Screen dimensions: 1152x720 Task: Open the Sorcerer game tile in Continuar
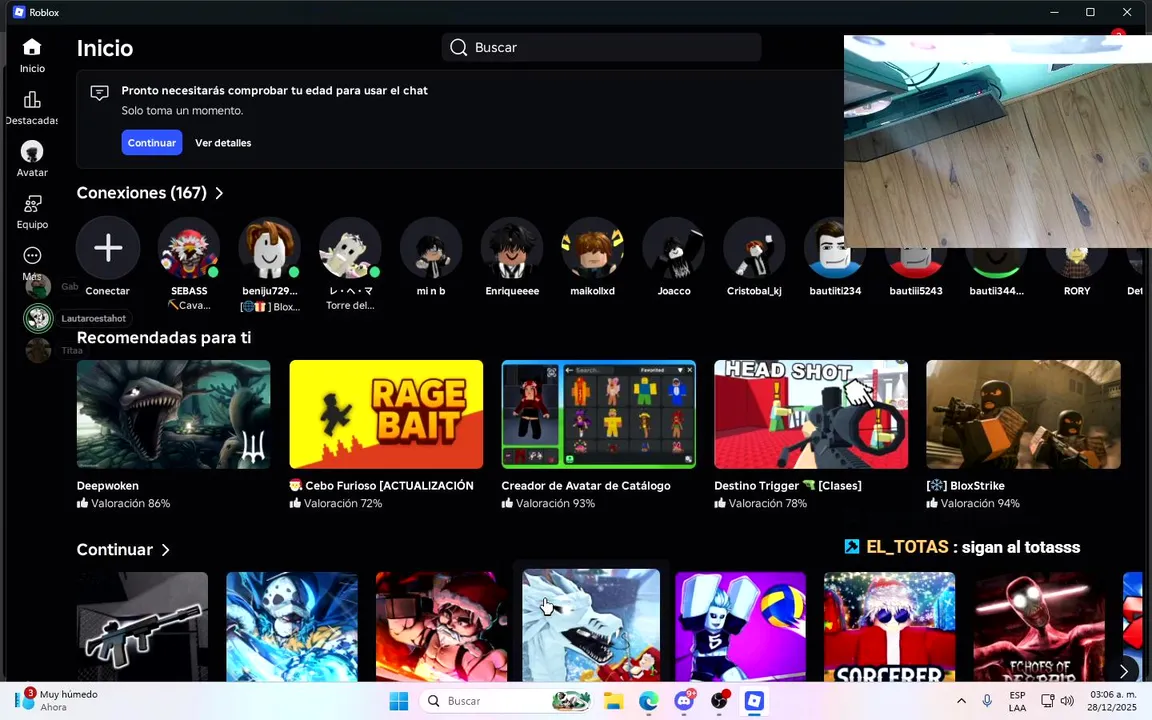(890, 627)
